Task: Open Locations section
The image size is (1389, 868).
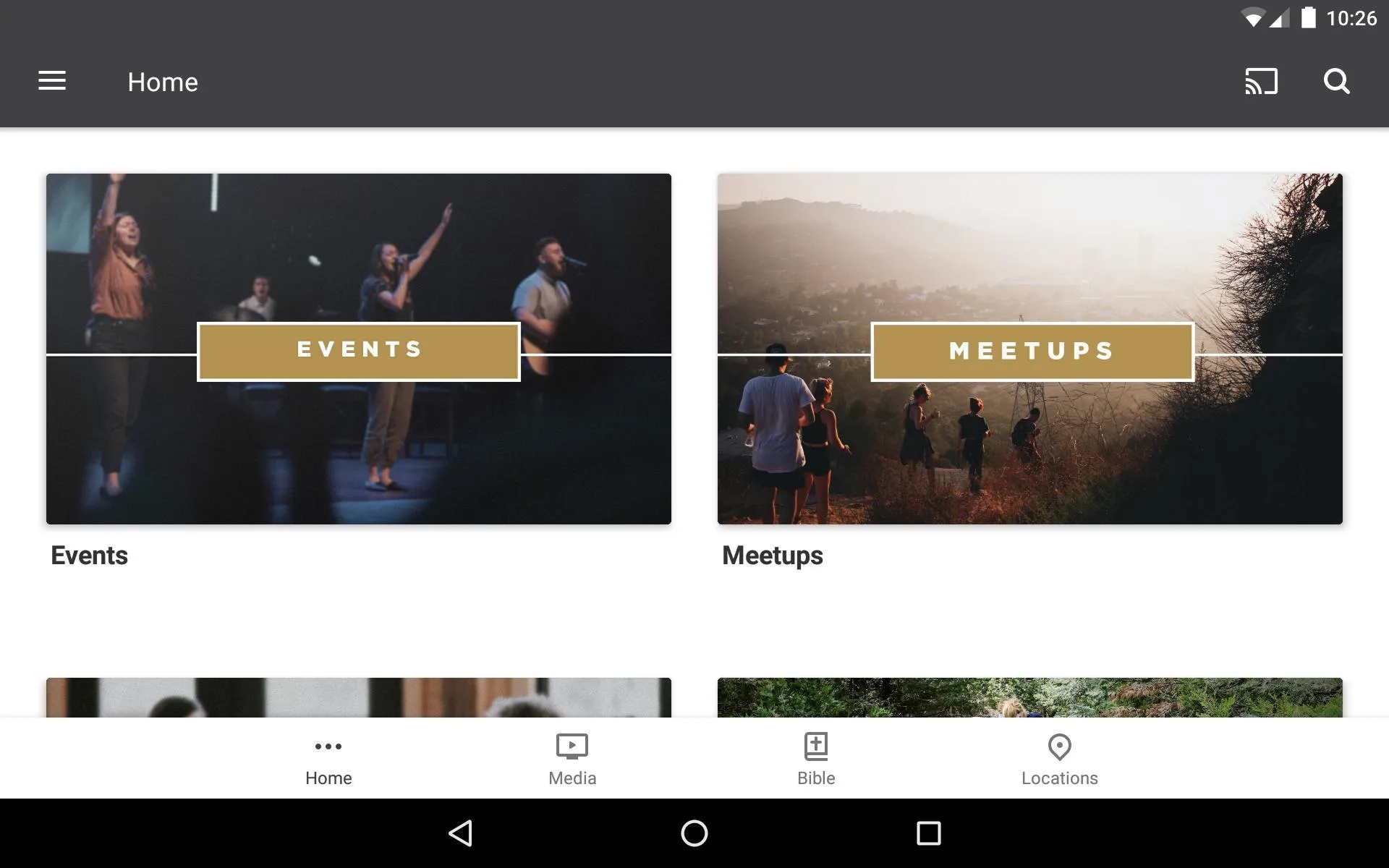Action: 1059,758
